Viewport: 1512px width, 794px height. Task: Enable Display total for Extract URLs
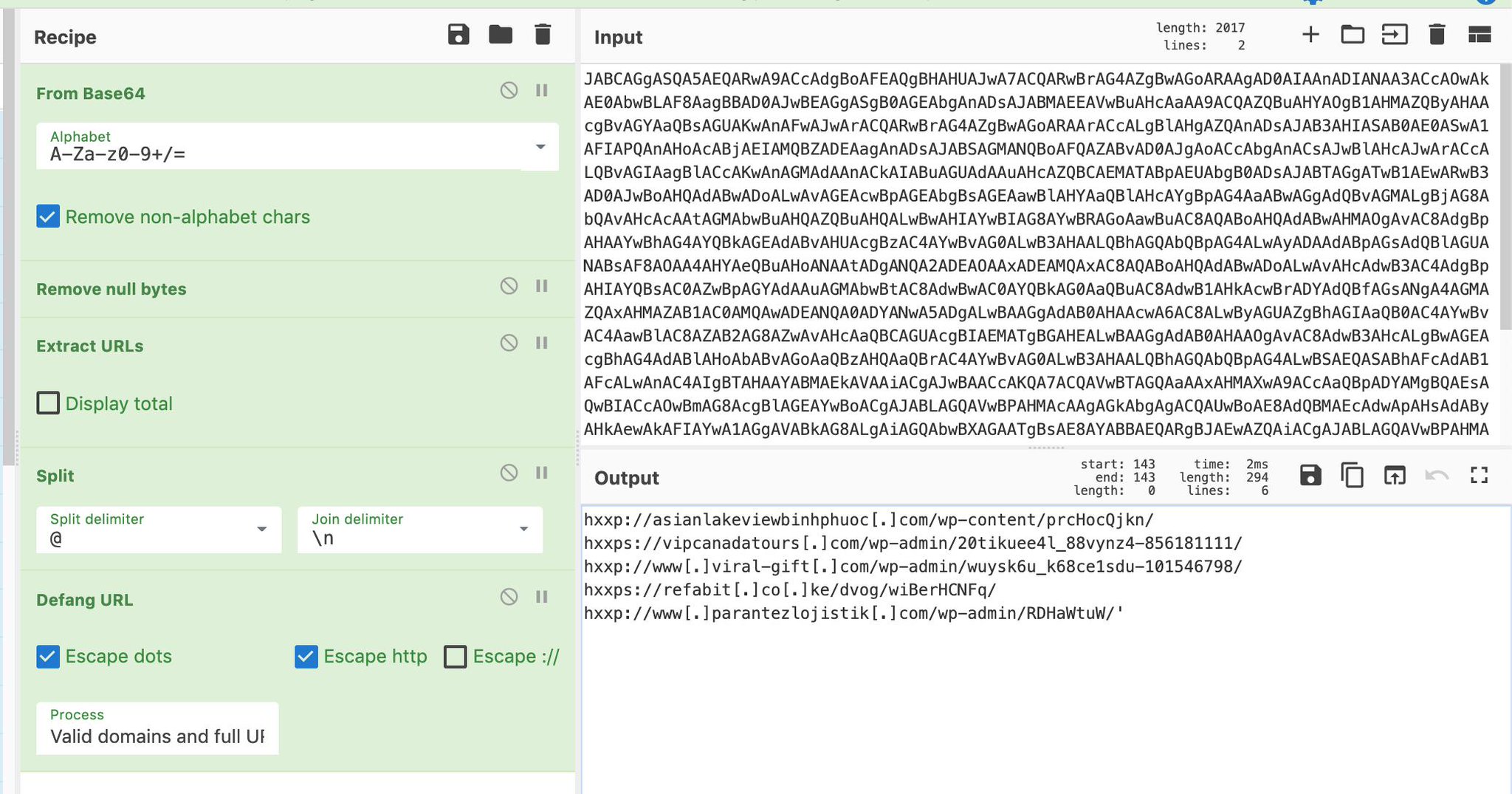coord(48,403)
